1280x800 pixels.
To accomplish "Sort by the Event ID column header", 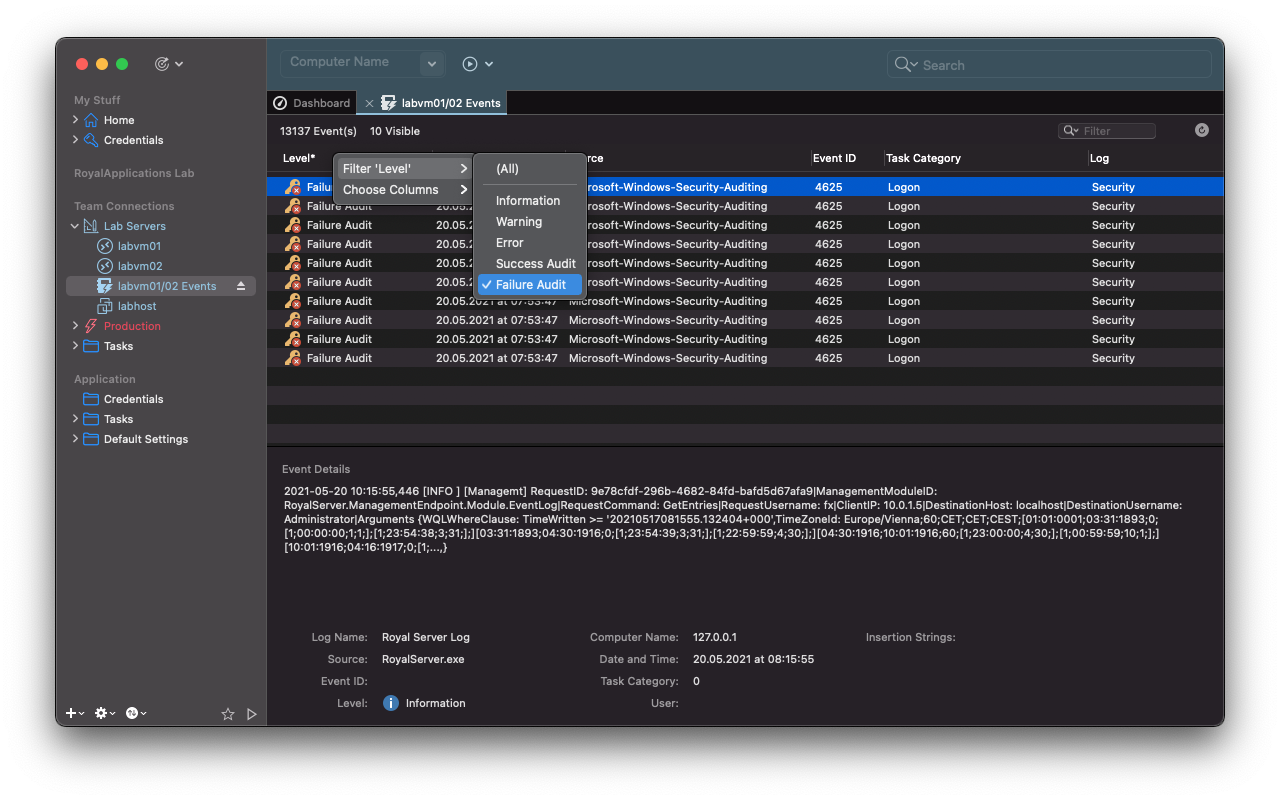I will pos(835,158).
